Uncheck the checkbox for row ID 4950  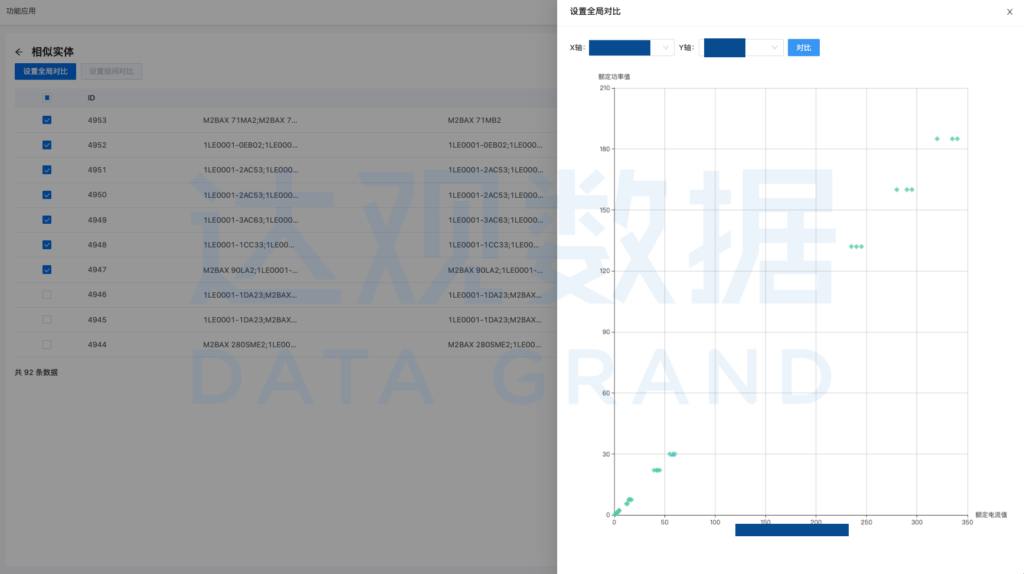click(x=47, y=195)
